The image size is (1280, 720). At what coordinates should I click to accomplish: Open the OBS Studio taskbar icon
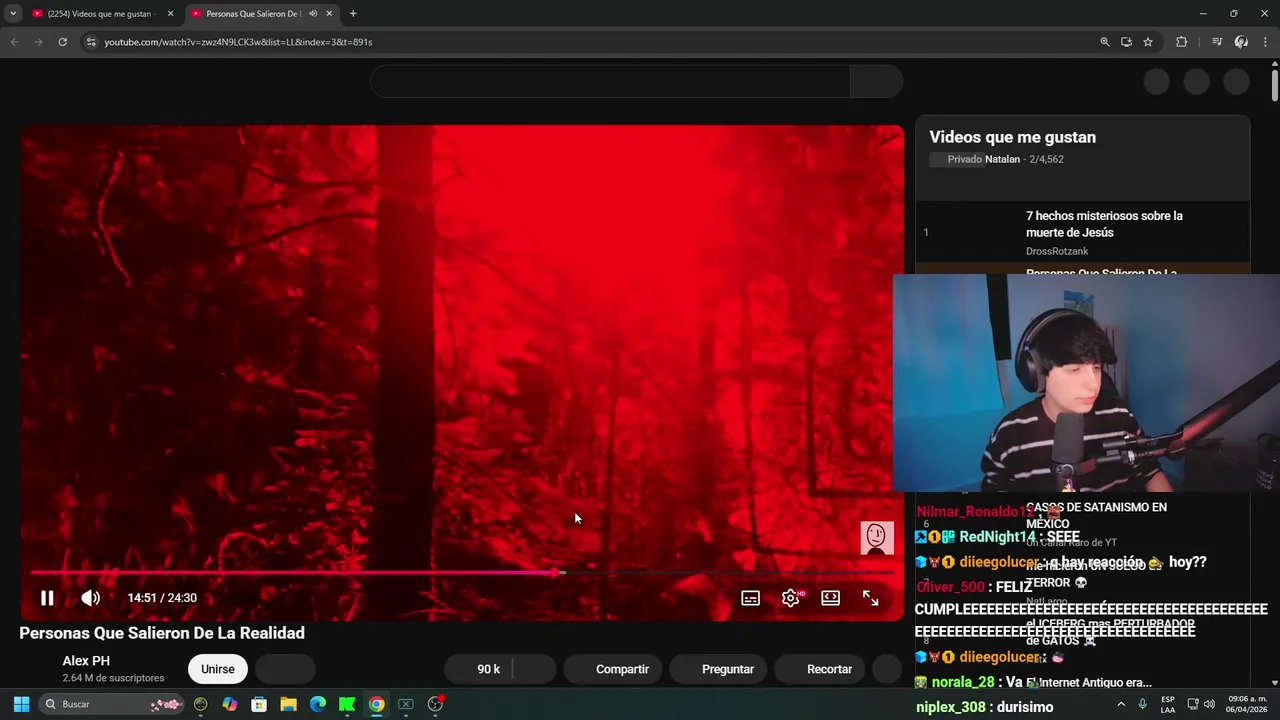(435, 704)
